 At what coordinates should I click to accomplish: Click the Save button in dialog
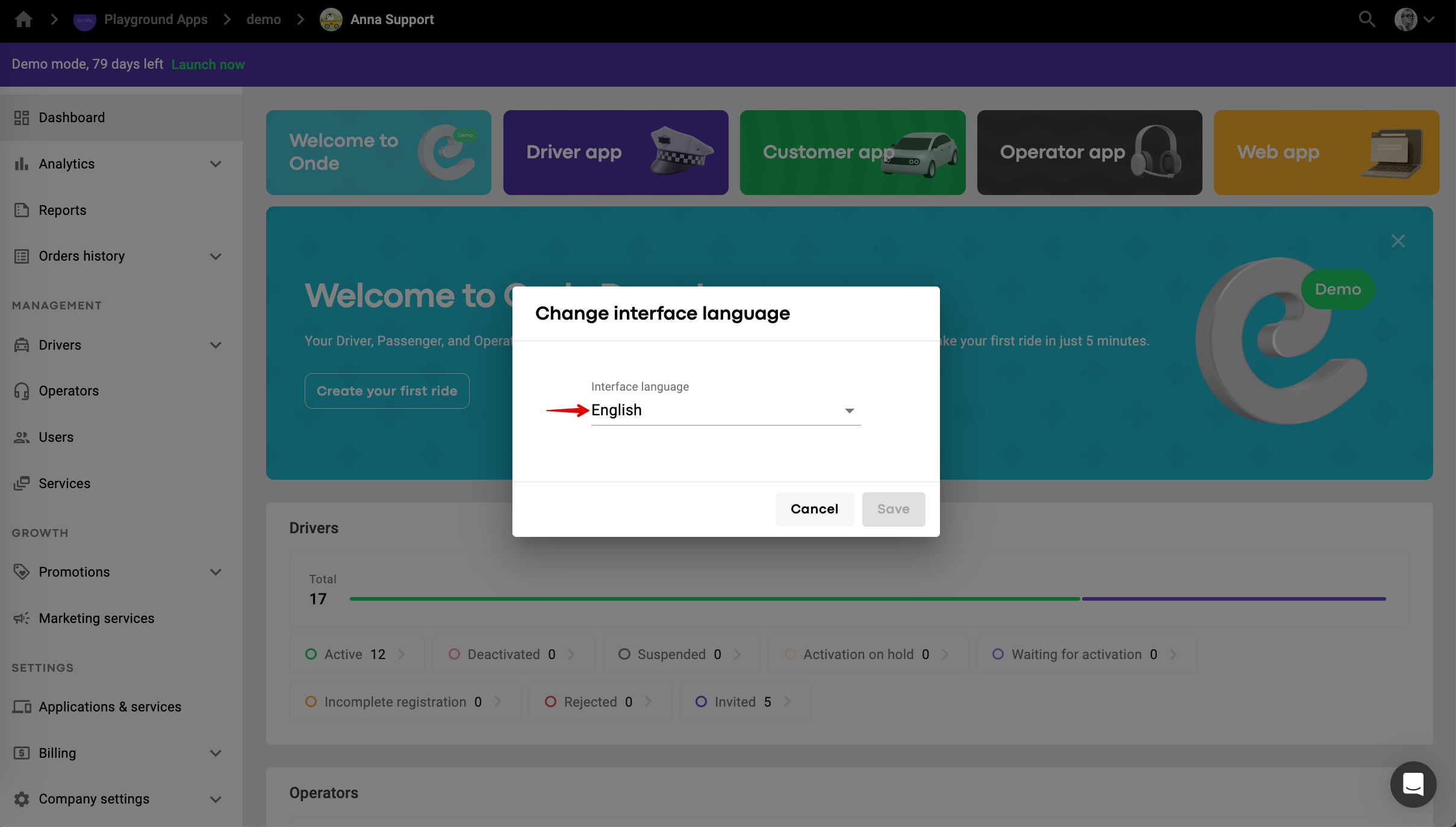pyautogui.click(x=893, y=509)
